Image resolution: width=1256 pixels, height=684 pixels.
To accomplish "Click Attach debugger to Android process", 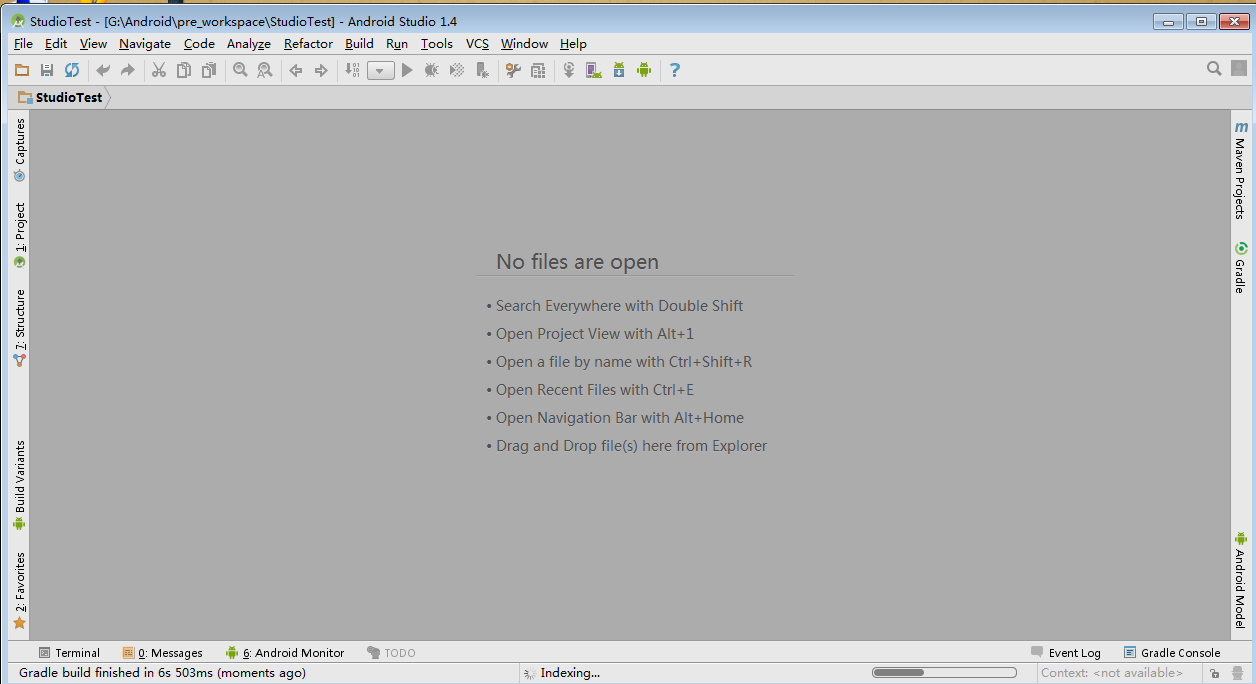I will pos(483,70).
